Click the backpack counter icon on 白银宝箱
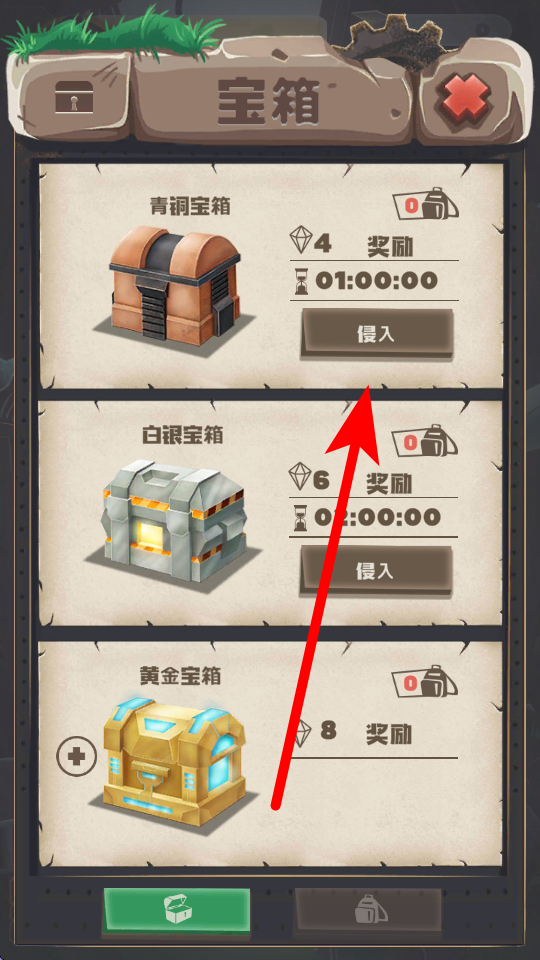 pos(426,440)
